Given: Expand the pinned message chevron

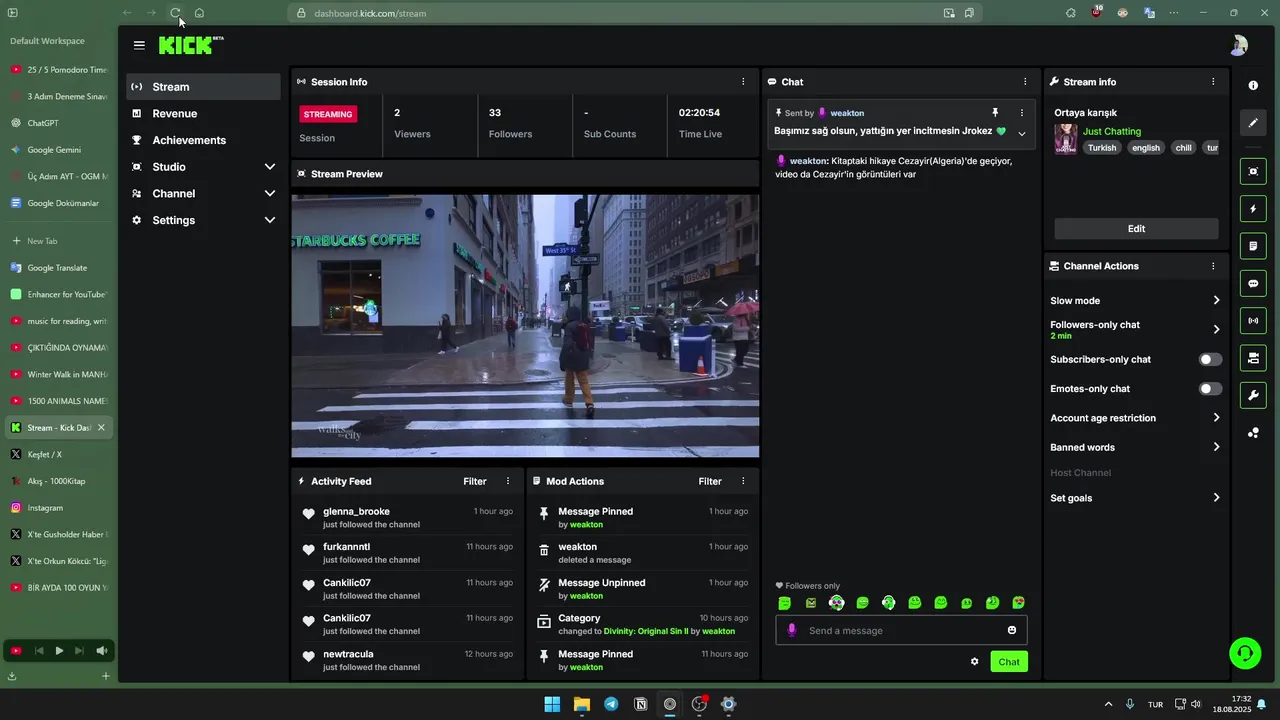Looking at the screenshot, I should 1022,133.
